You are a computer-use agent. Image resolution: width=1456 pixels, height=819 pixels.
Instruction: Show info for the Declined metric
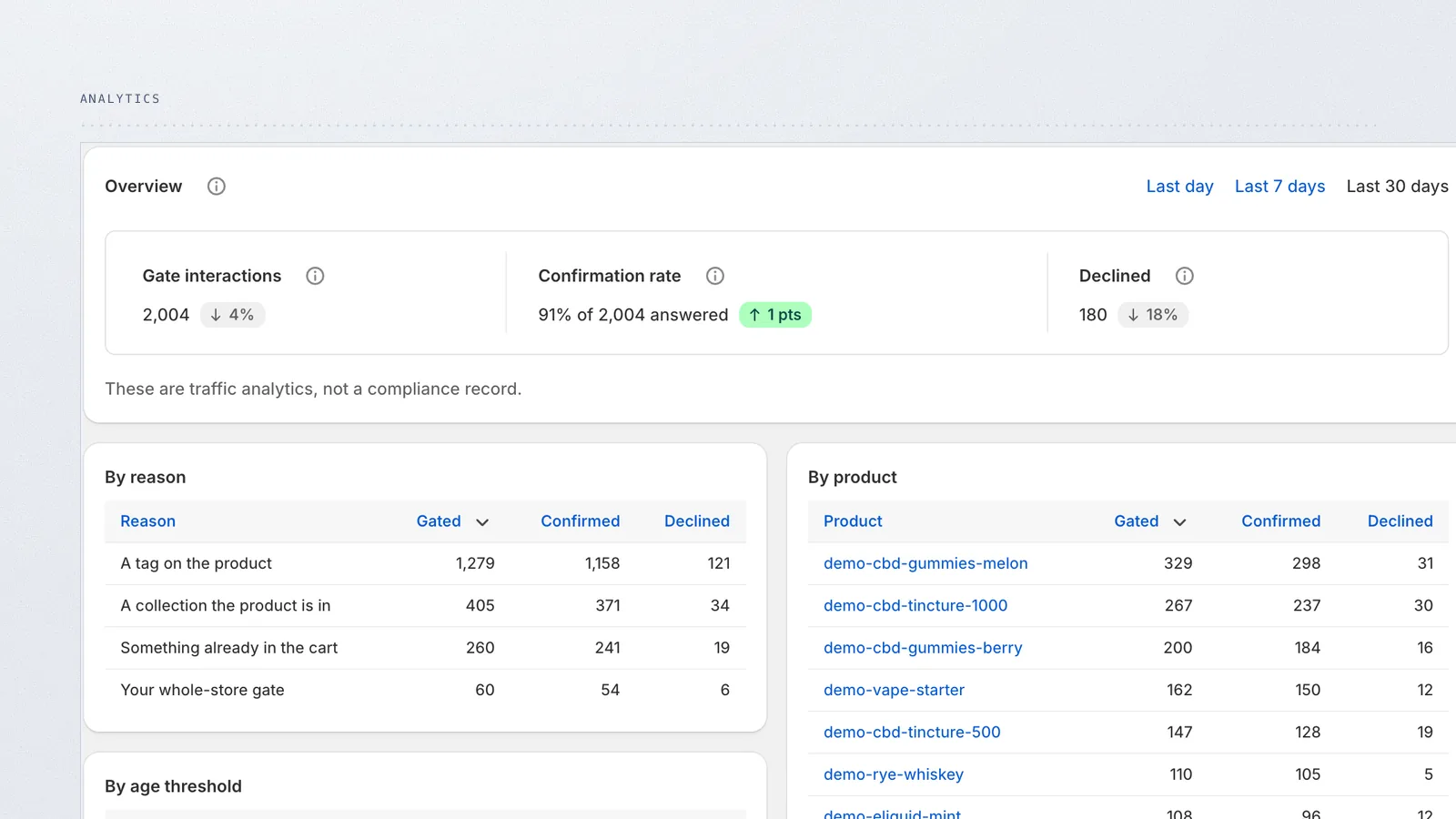pos(1185,276)
